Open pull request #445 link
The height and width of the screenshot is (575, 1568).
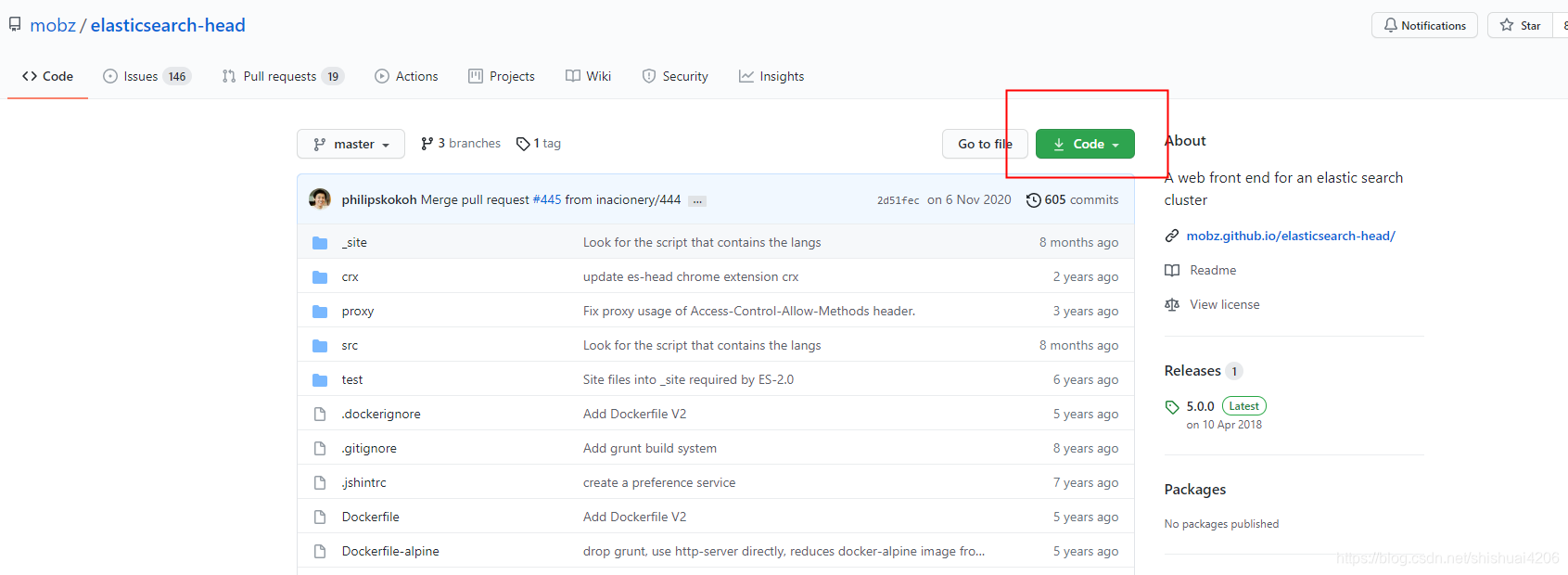[547, 199]
